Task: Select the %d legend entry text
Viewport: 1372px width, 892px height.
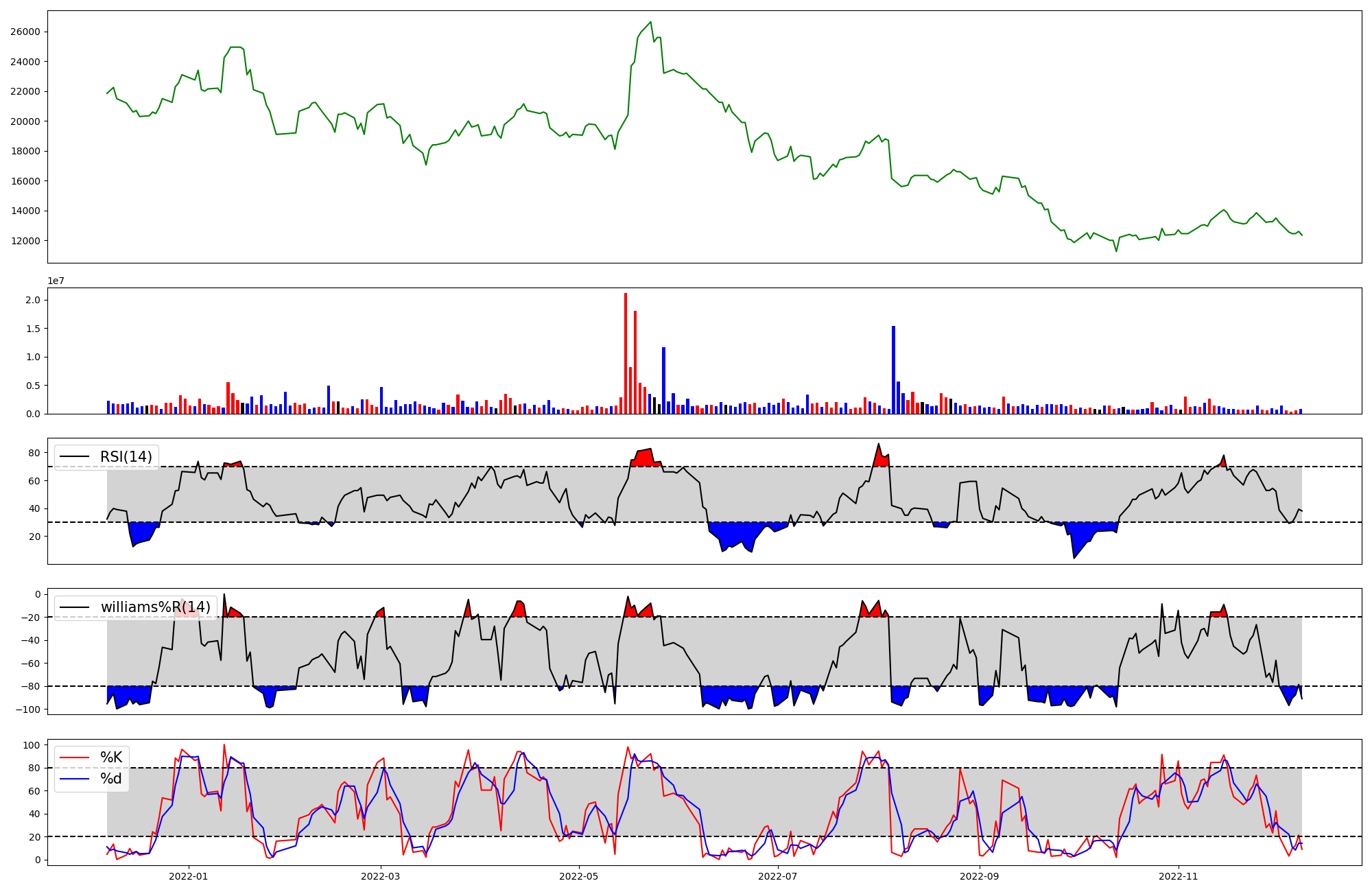Action: pos(111,779)
